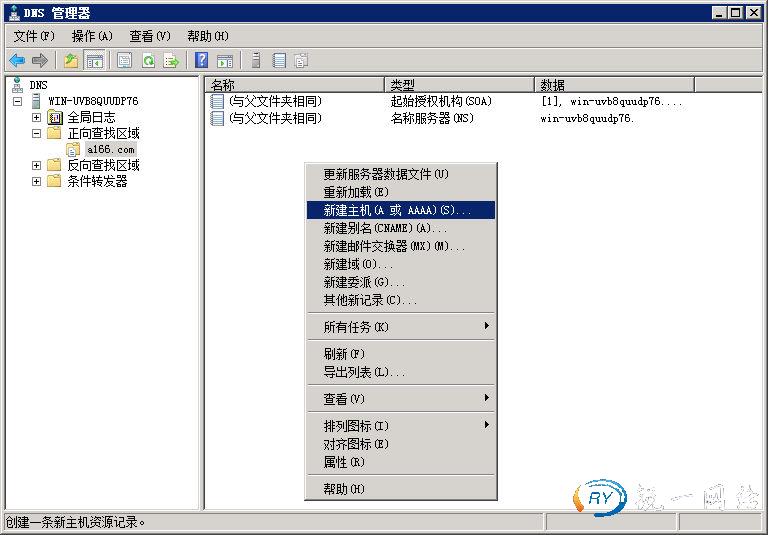Click the green Refresh toolbar icon

[148, 61]
